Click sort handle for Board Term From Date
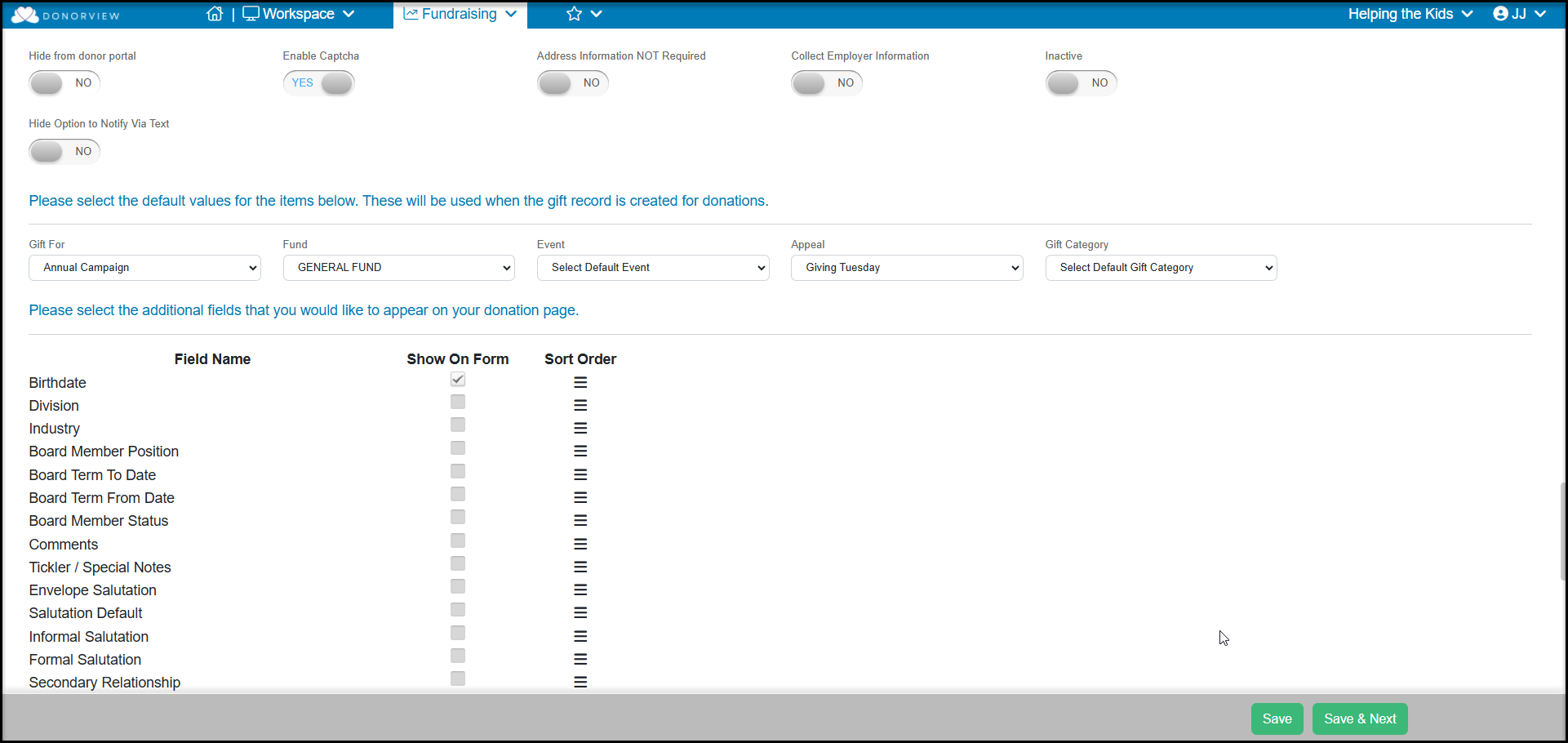The image size is (1568, 743). (580, 497)
